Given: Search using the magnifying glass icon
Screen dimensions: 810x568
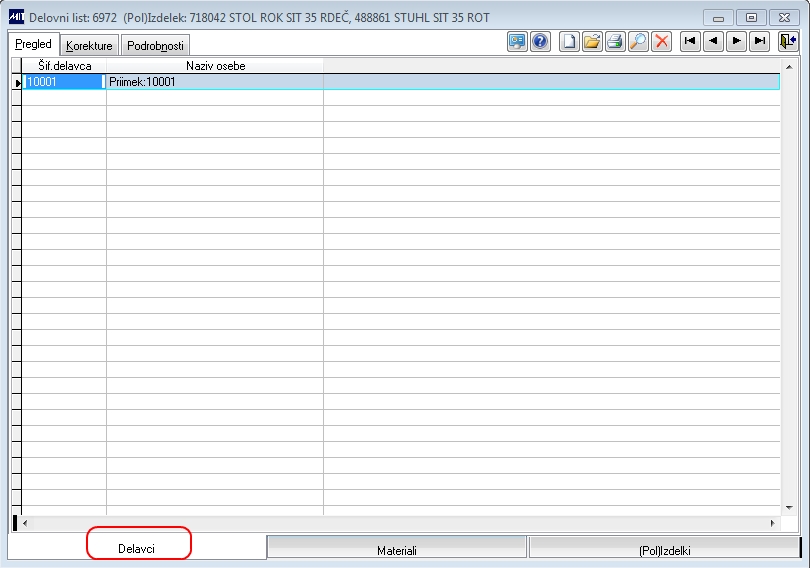Looking at the screenshot, I should pos(638,42).
